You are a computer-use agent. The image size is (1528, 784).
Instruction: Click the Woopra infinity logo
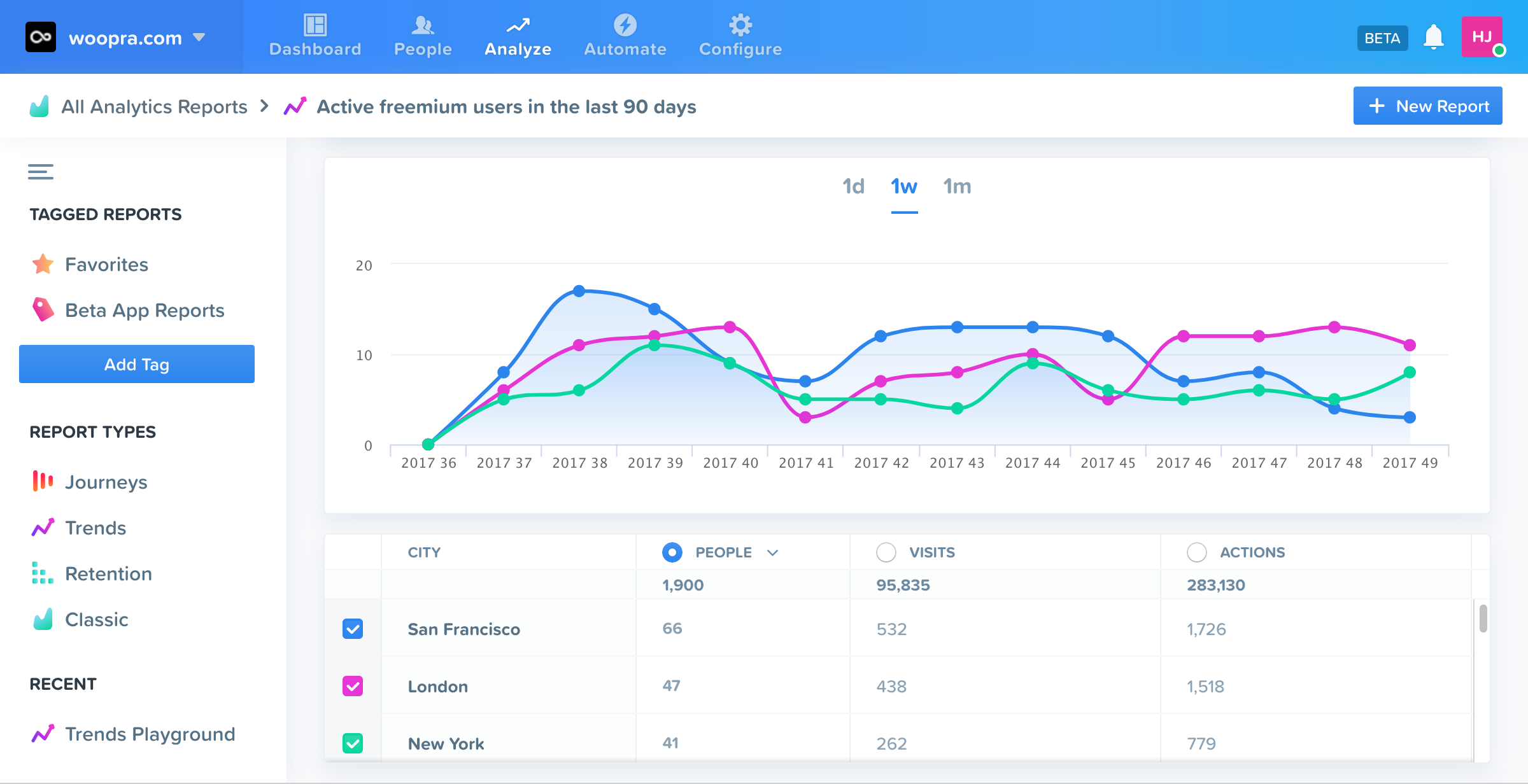41,37
